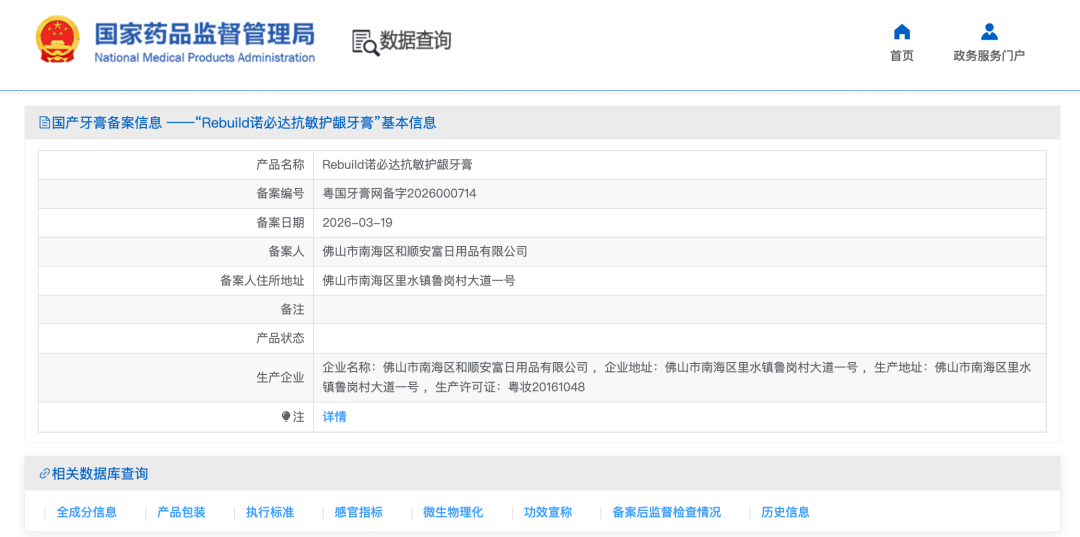Click the document icon before 国产牙膏备案信息
1080x537 pixels.
coord(45,123)
